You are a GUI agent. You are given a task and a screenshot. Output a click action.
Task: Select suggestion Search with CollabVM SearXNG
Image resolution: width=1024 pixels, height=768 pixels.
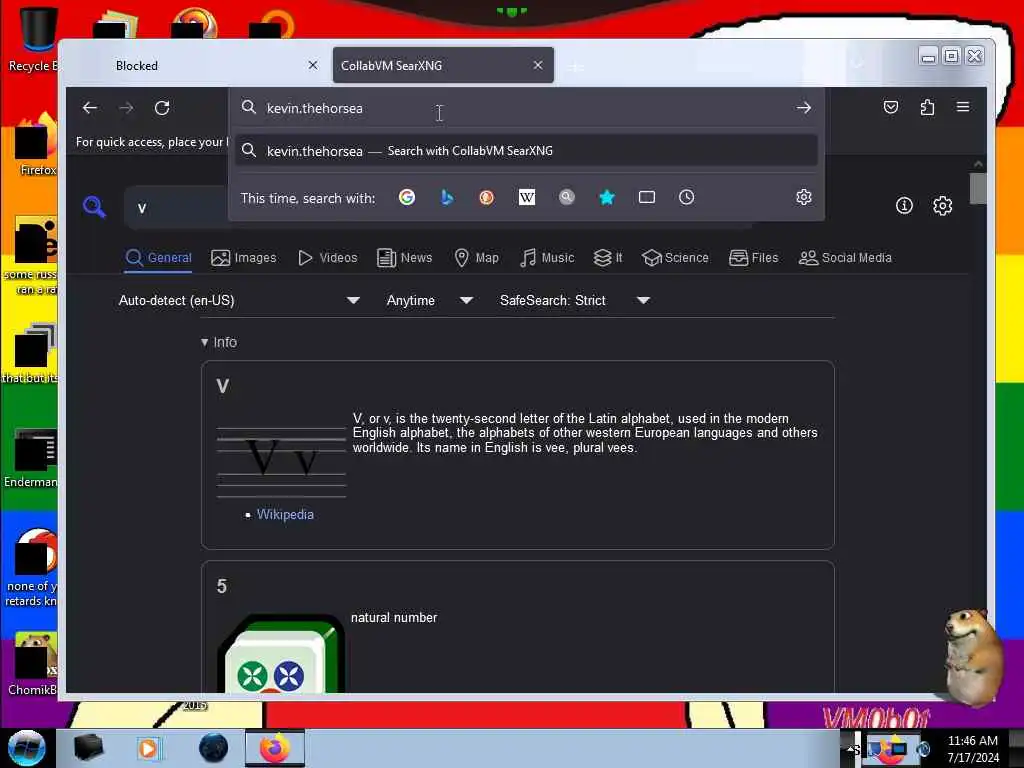point(526,151)
